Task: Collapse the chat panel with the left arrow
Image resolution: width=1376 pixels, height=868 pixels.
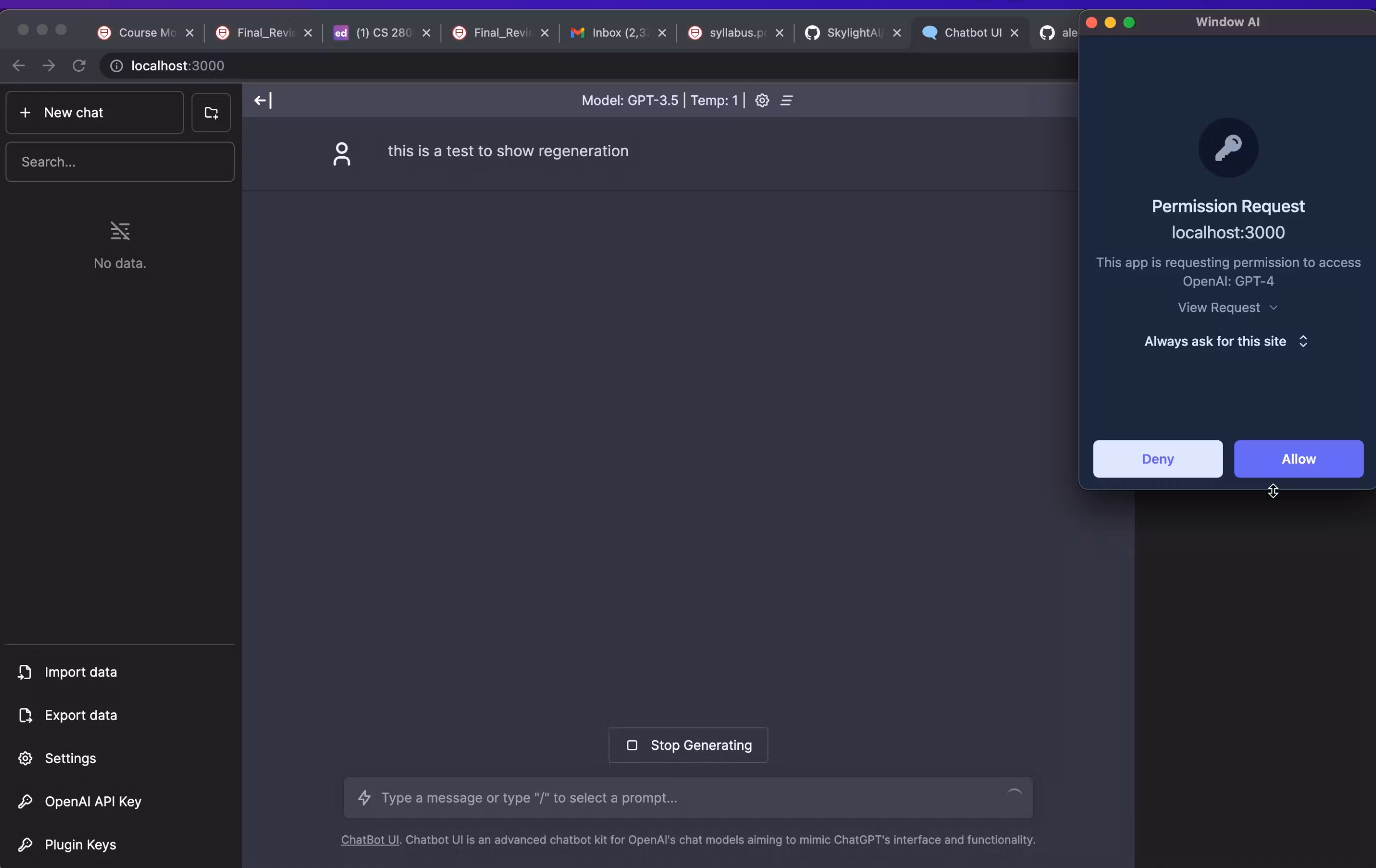Action: point(262,101)
